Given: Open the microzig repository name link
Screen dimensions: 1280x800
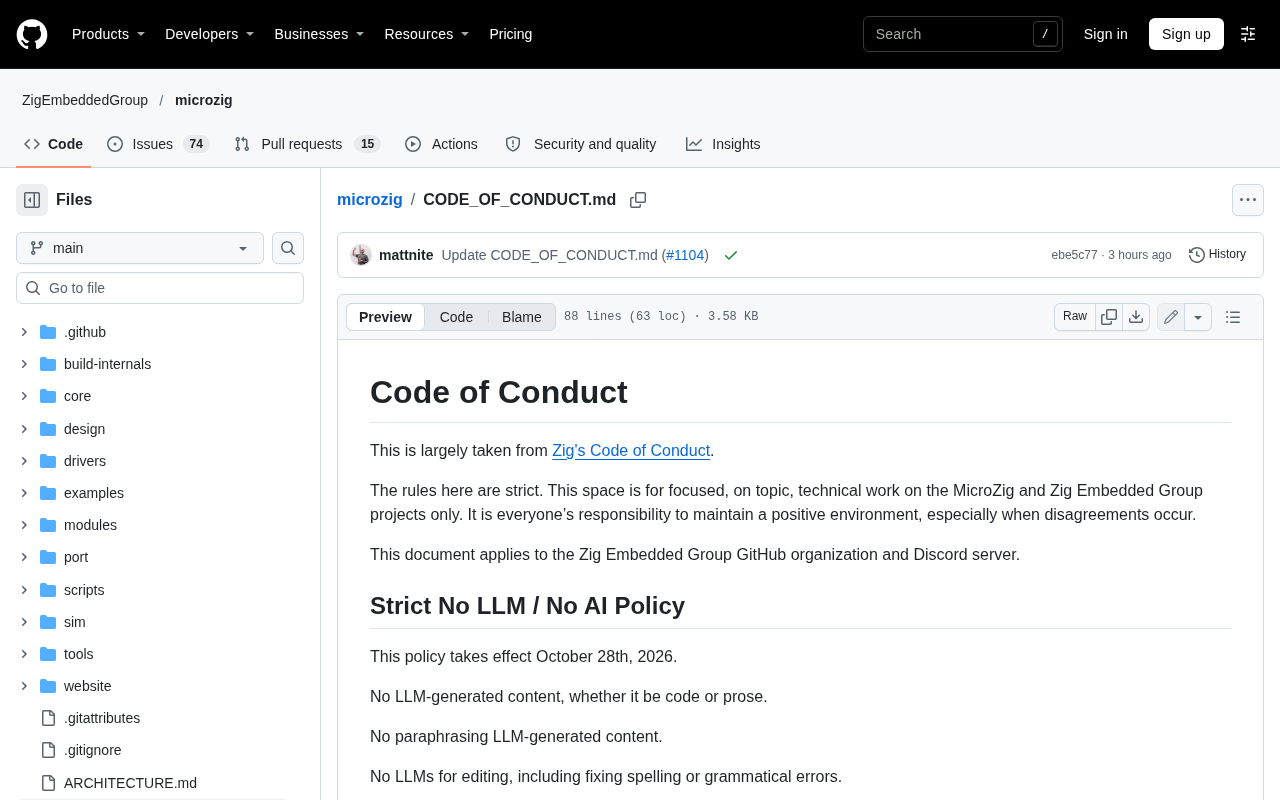Looking at the screenshot, I should pyautogui.click(x=204, y=100).
